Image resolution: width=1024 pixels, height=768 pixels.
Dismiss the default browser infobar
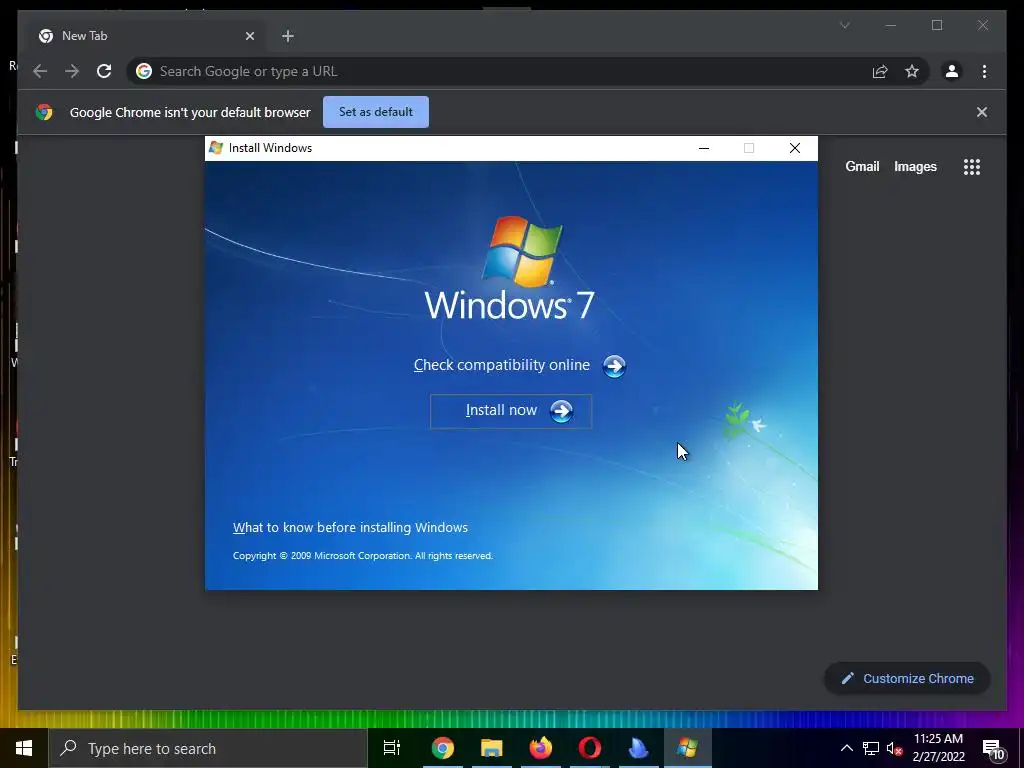pyautogui.click(x=982, y=112)
